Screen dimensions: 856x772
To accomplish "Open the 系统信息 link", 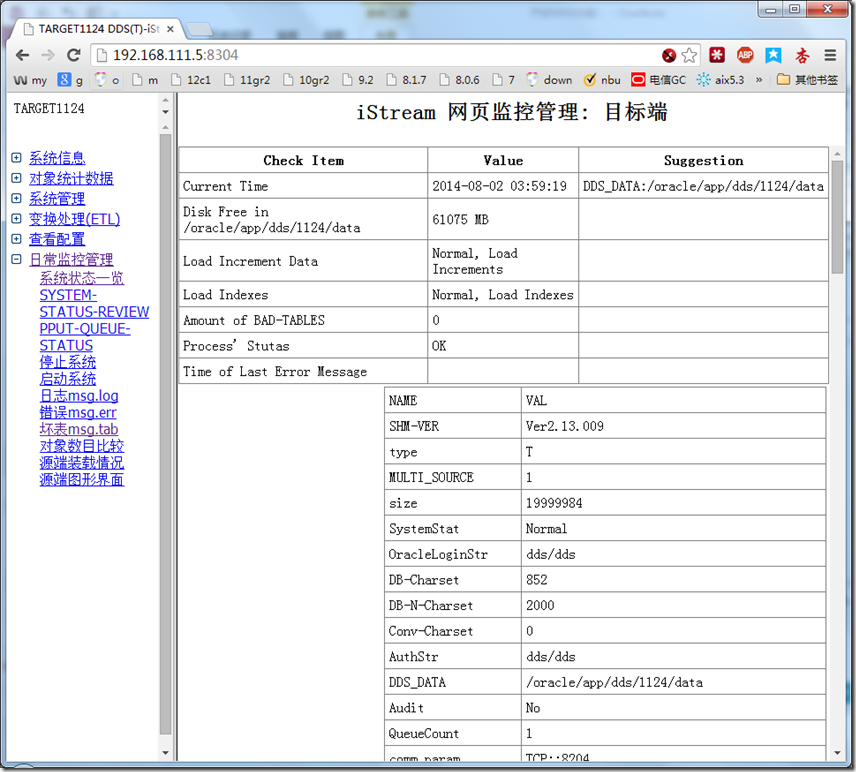I will pyautogui.click(x=57, y=158).
